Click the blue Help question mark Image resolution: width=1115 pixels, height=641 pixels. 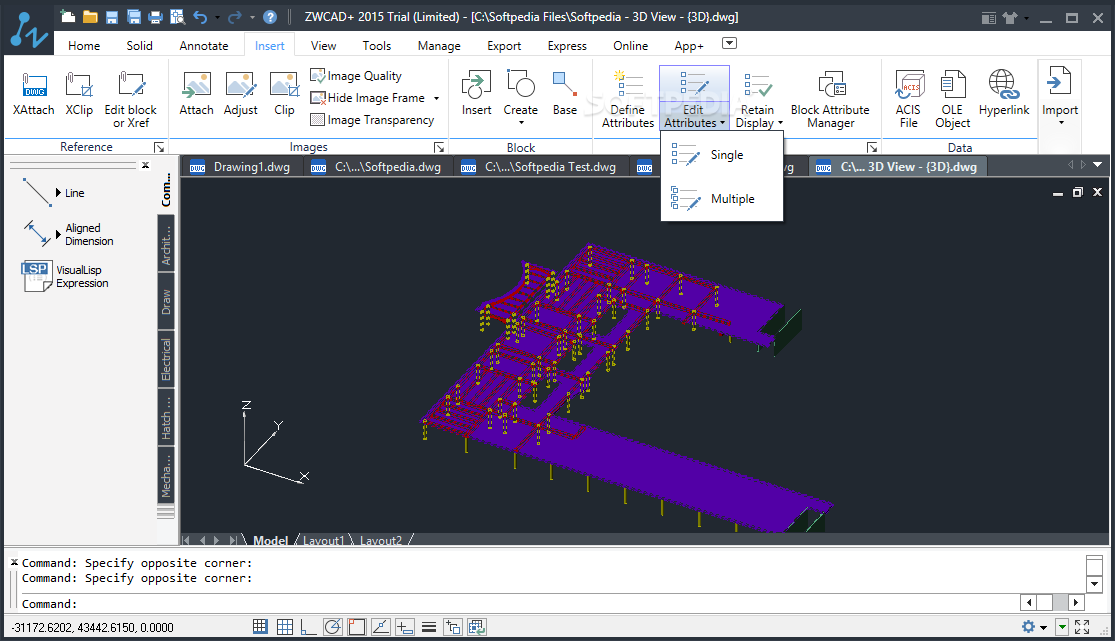coord(270,17)
